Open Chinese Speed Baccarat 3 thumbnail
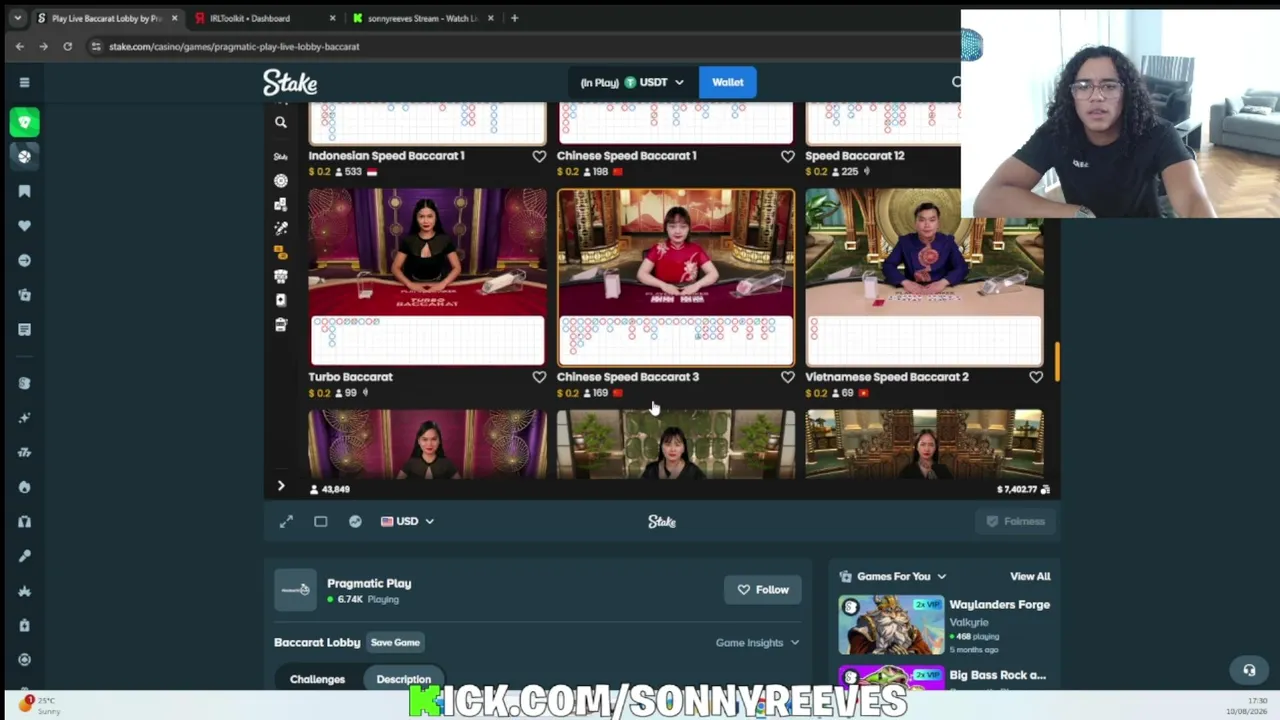This screenshot has height=720, width=1280. tap(676, 277)
